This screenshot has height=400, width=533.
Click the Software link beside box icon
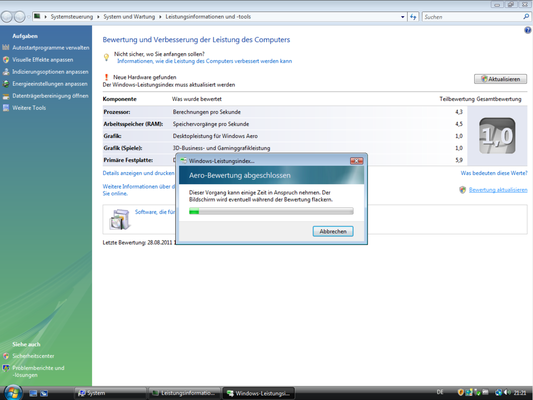point(155,212)
